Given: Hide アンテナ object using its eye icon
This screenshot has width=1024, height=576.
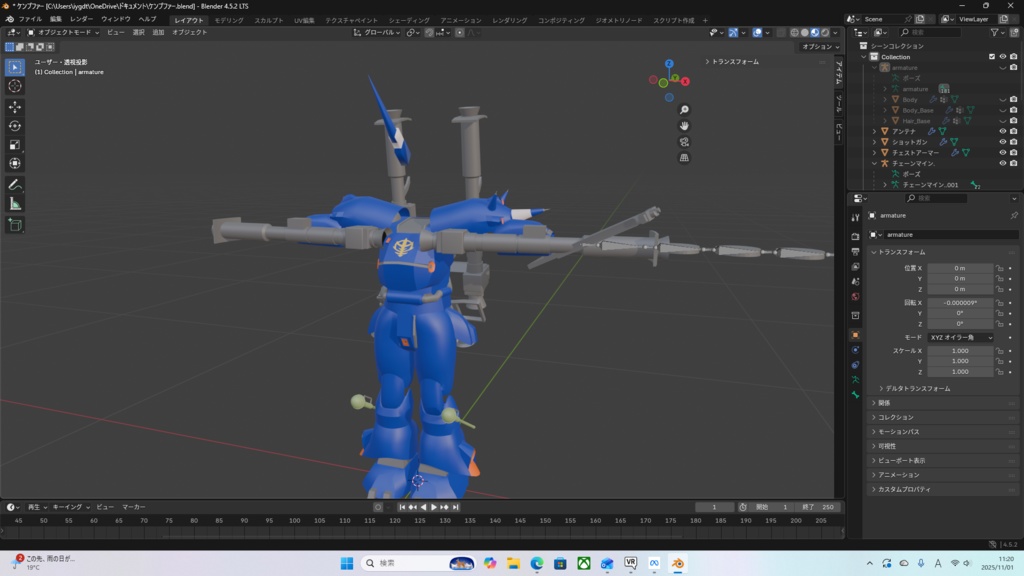Looking at the screenshot, I should 1002,131.
